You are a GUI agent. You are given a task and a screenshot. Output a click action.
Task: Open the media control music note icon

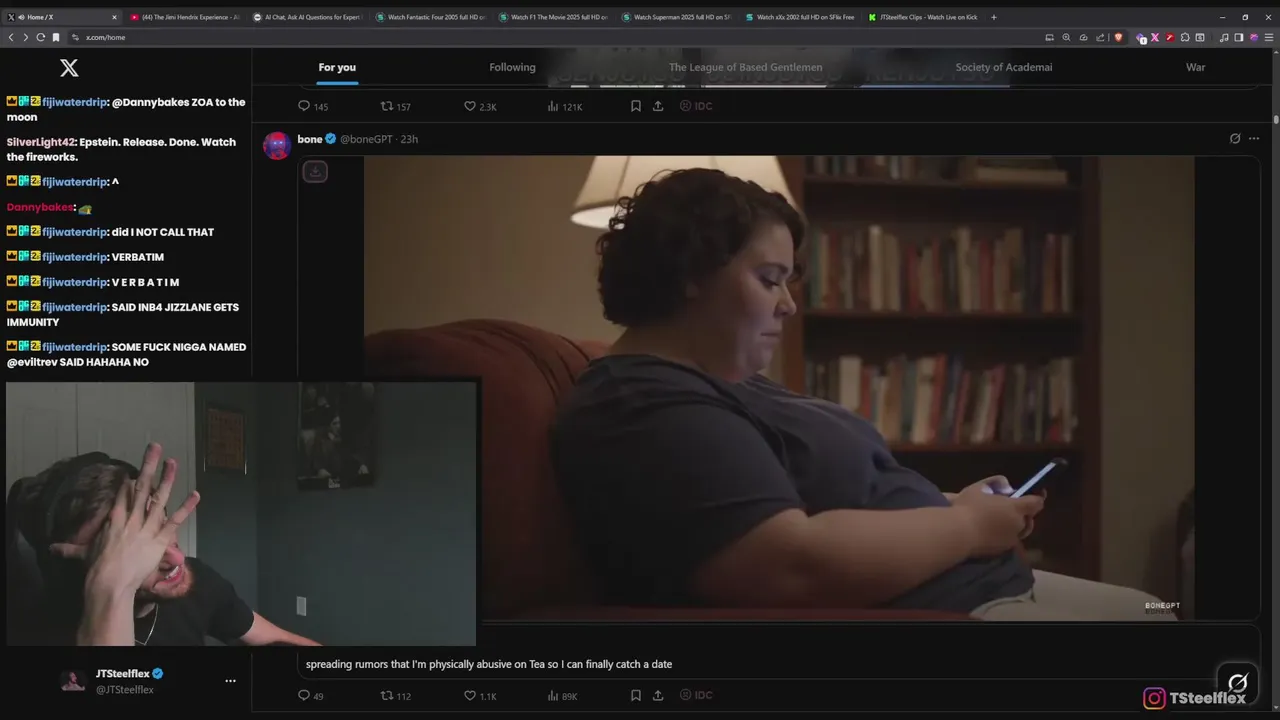point(1224,37)
